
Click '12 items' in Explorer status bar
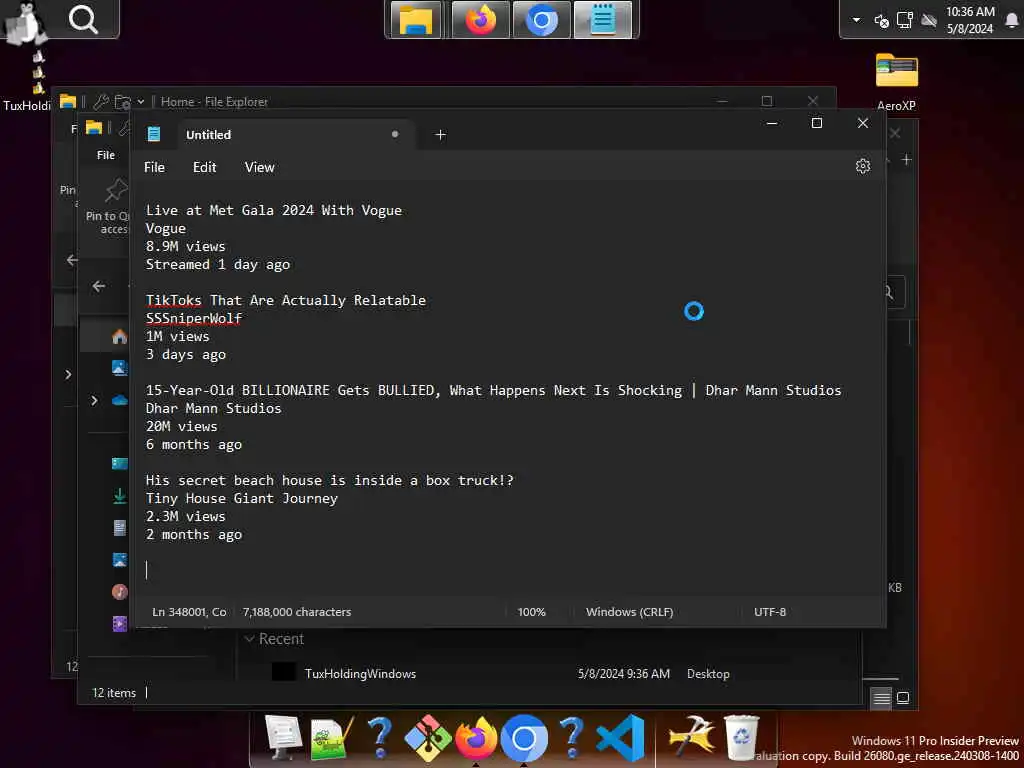click(114, 693)
